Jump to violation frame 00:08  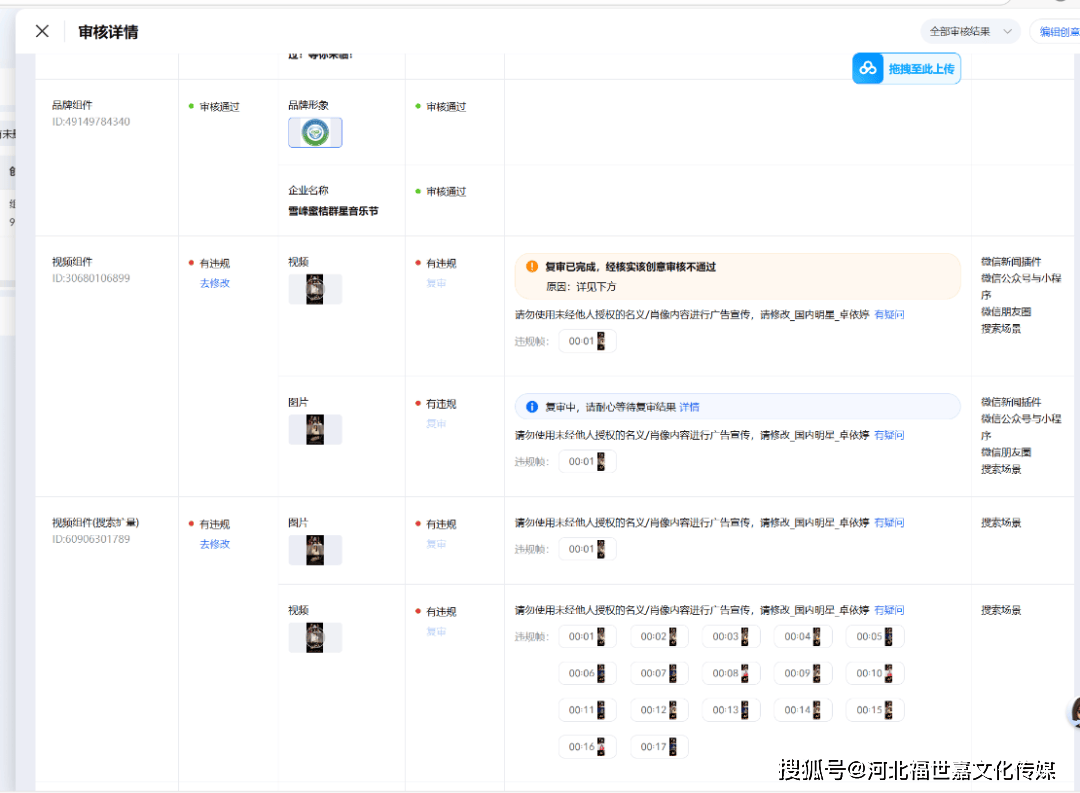(x=731, y=673)
